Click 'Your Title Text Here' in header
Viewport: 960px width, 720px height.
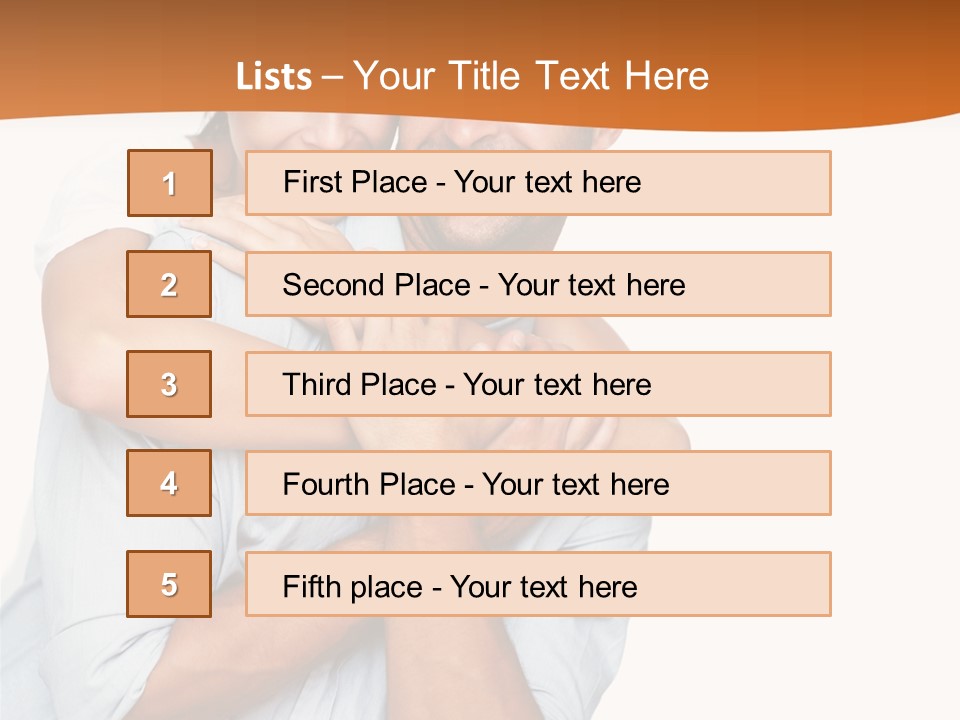531,76
